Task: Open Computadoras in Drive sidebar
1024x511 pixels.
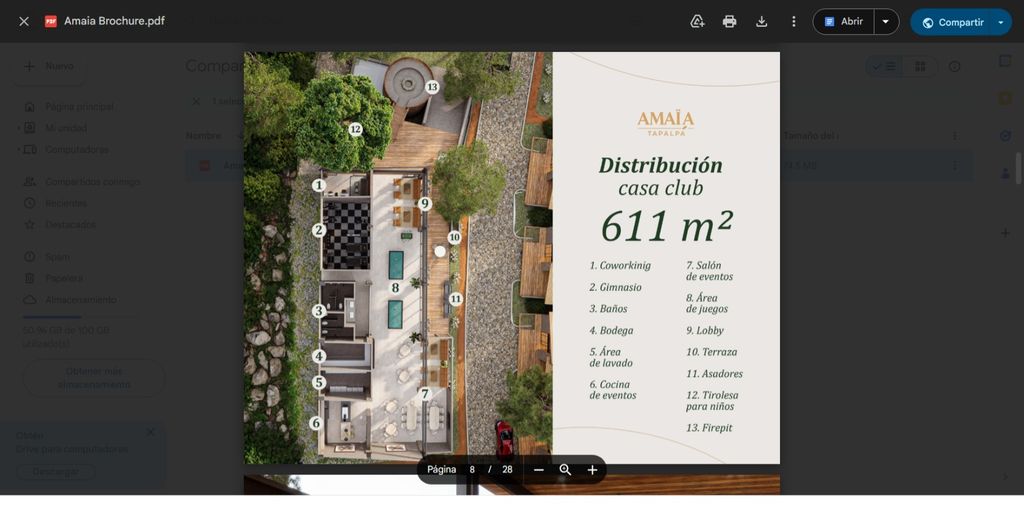Action: tap(76, 150)
